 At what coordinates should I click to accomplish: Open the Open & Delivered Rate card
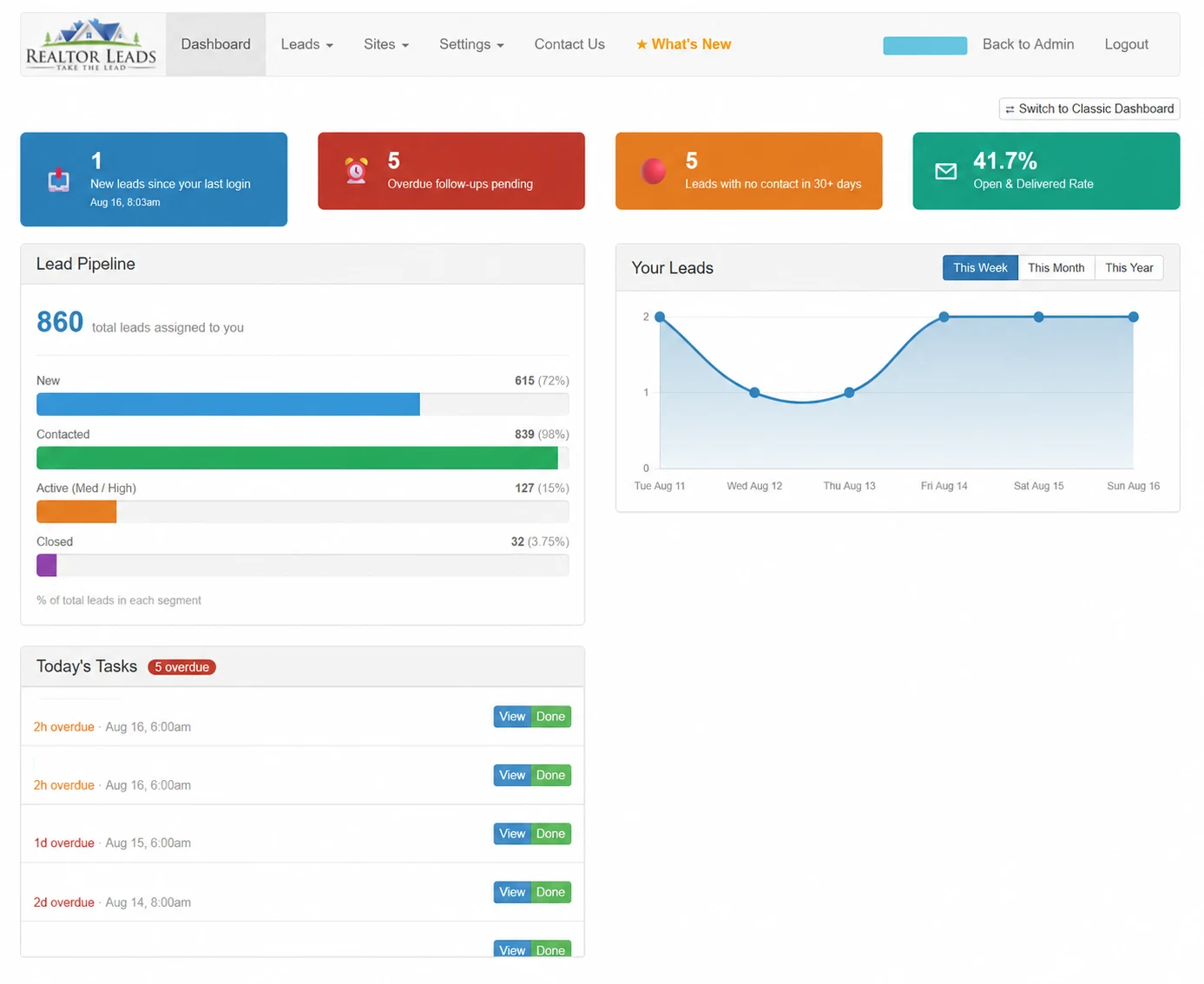point(1046,171)
